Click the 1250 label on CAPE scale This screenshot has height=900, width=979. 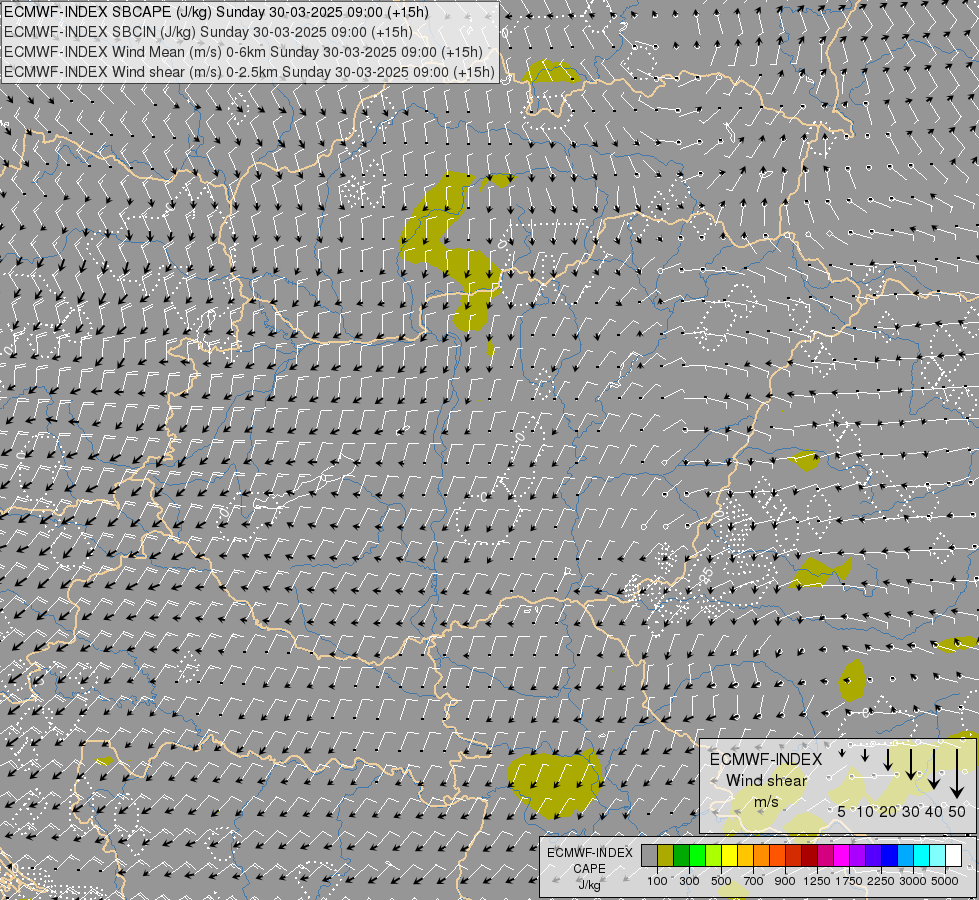[817, 881]
